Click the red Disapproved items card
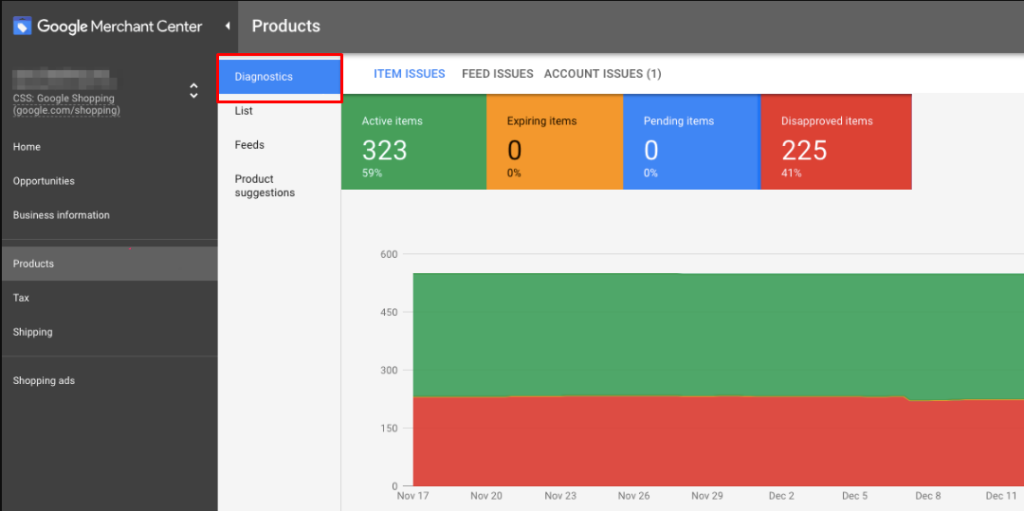1024x511 pixels. click(836, 142)
